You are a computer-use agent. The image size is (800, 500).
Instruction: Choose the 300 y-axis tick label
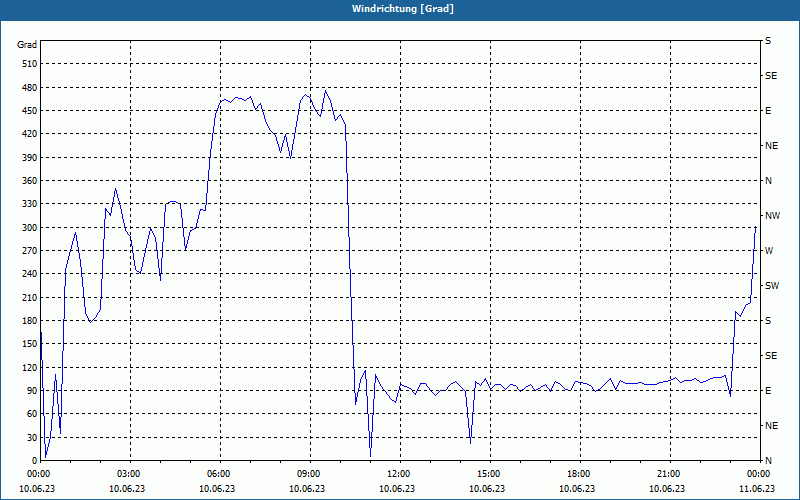30,228
